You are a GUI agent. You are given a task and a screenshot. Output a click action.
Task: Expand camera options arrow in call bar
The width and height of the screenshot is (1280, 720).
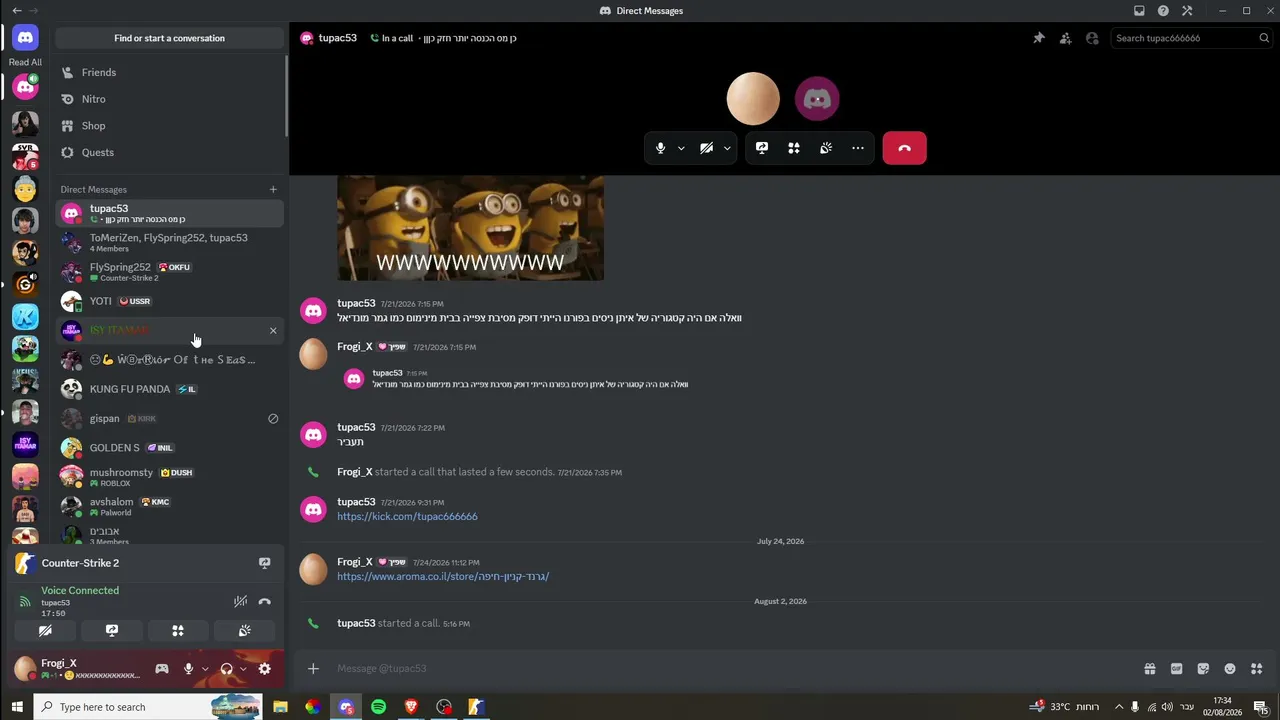727,148
